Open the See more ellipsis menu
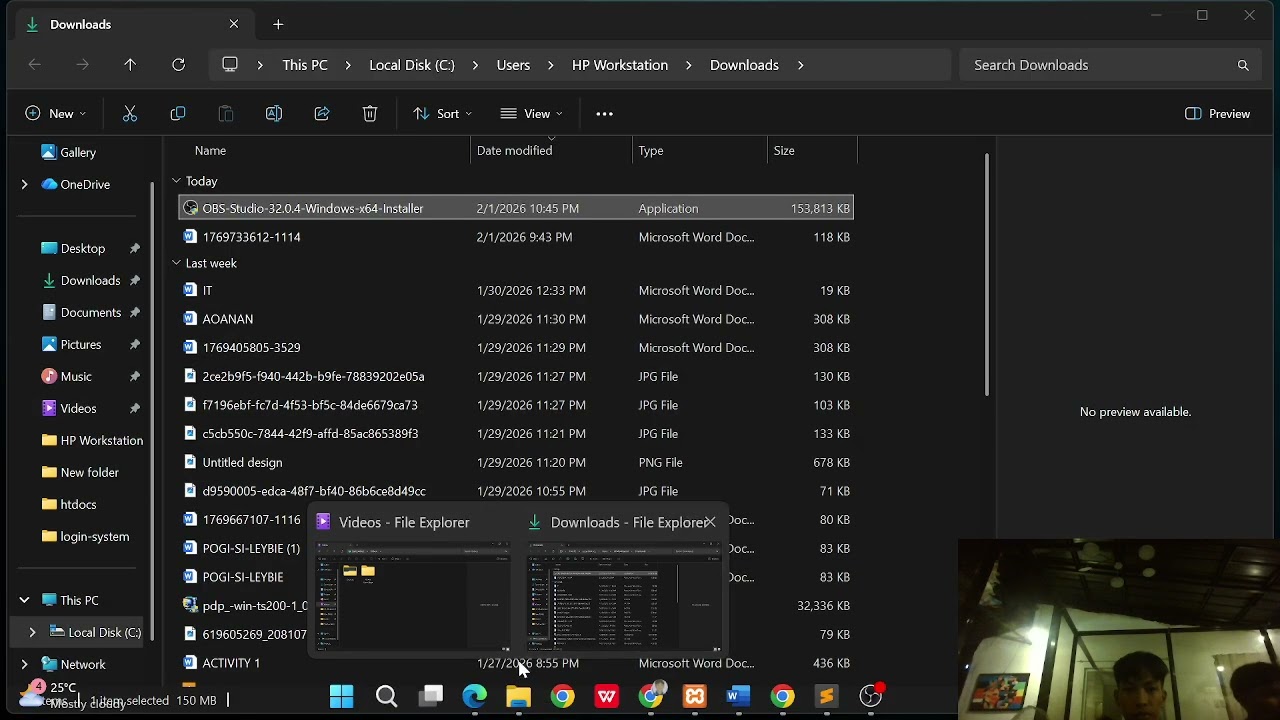The image size is (1280, 720). pos(604,114)
